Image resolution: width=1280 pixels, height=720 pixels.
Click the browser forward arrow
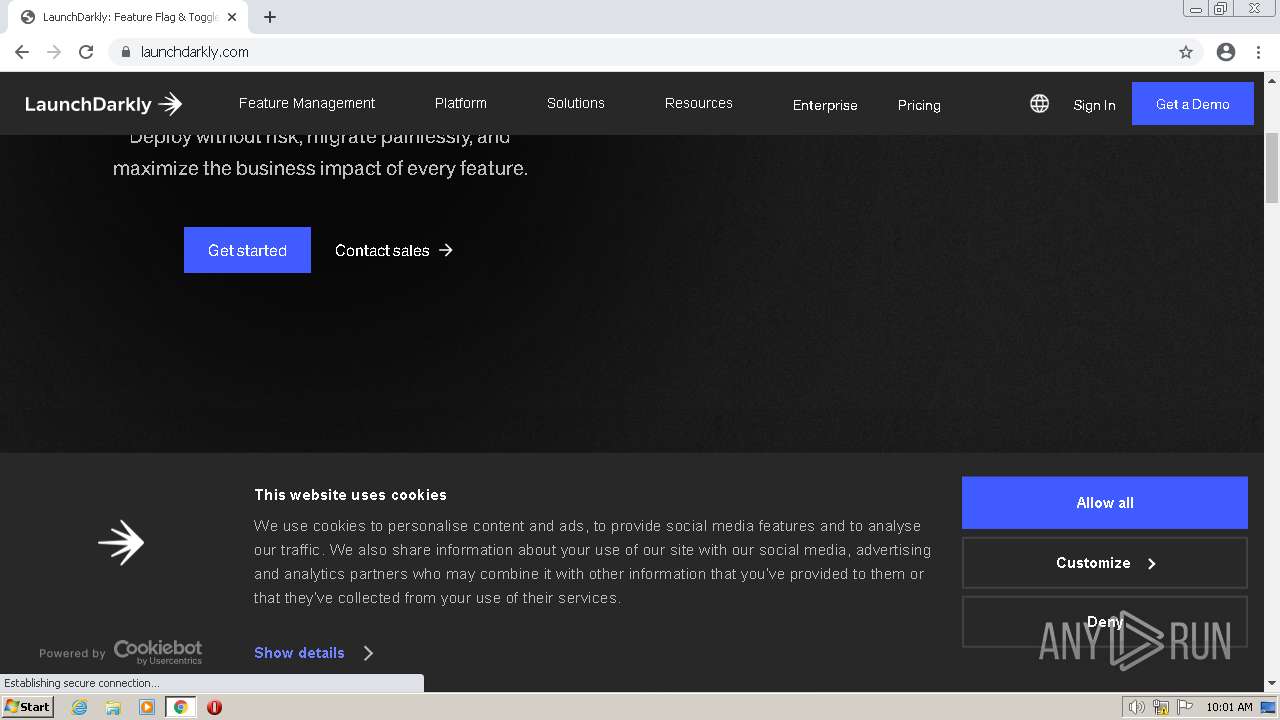[x=54, y=52]
